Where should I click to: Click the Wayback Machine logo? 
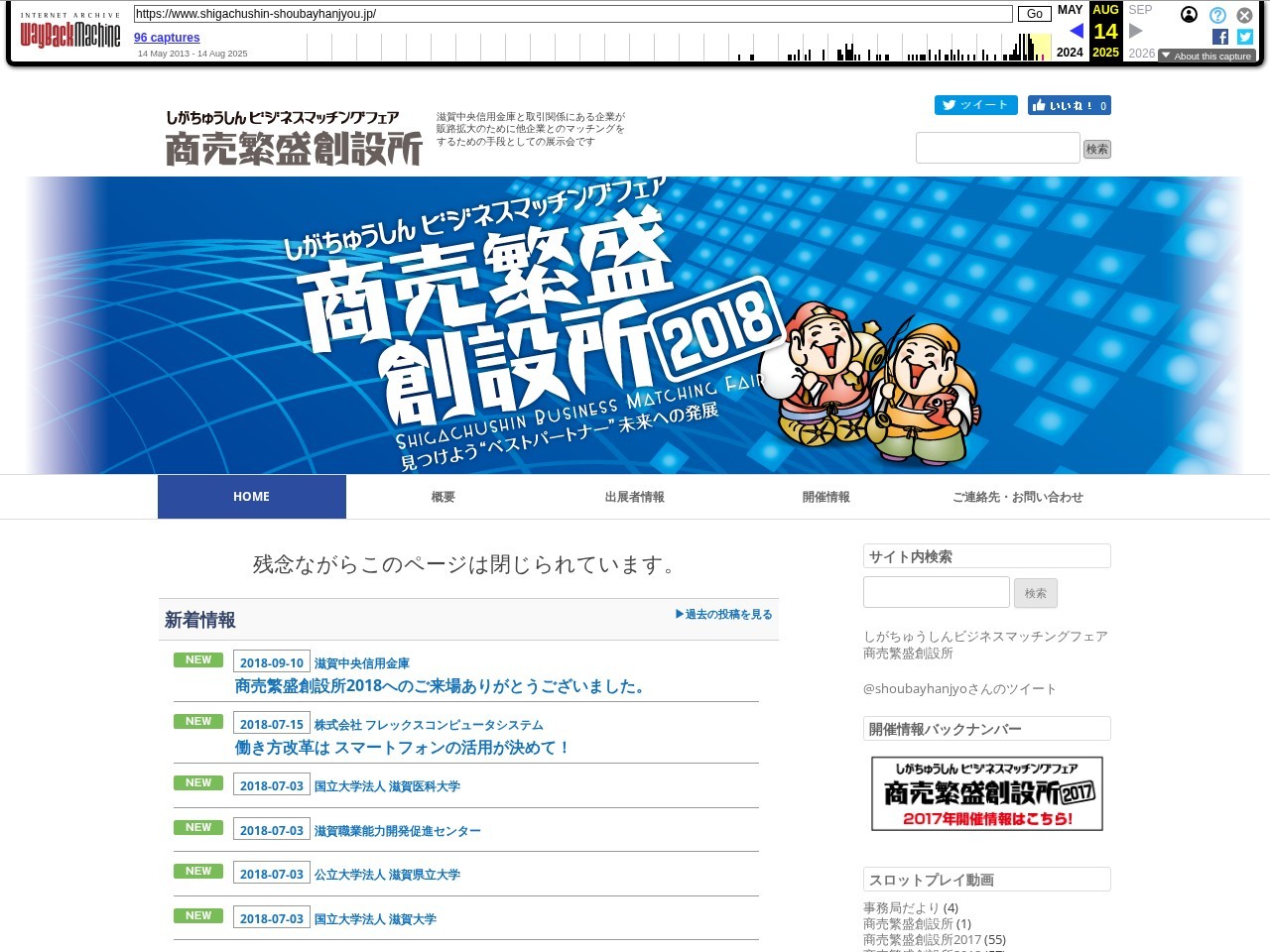tap(69, 34)
